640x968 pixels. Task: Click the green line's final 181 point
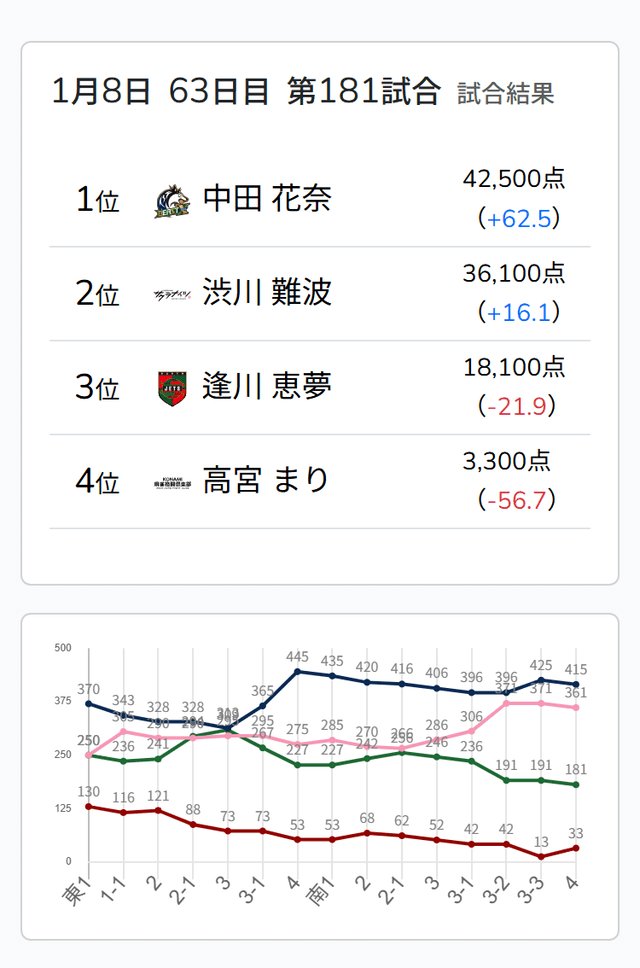[x=575, y=784]
